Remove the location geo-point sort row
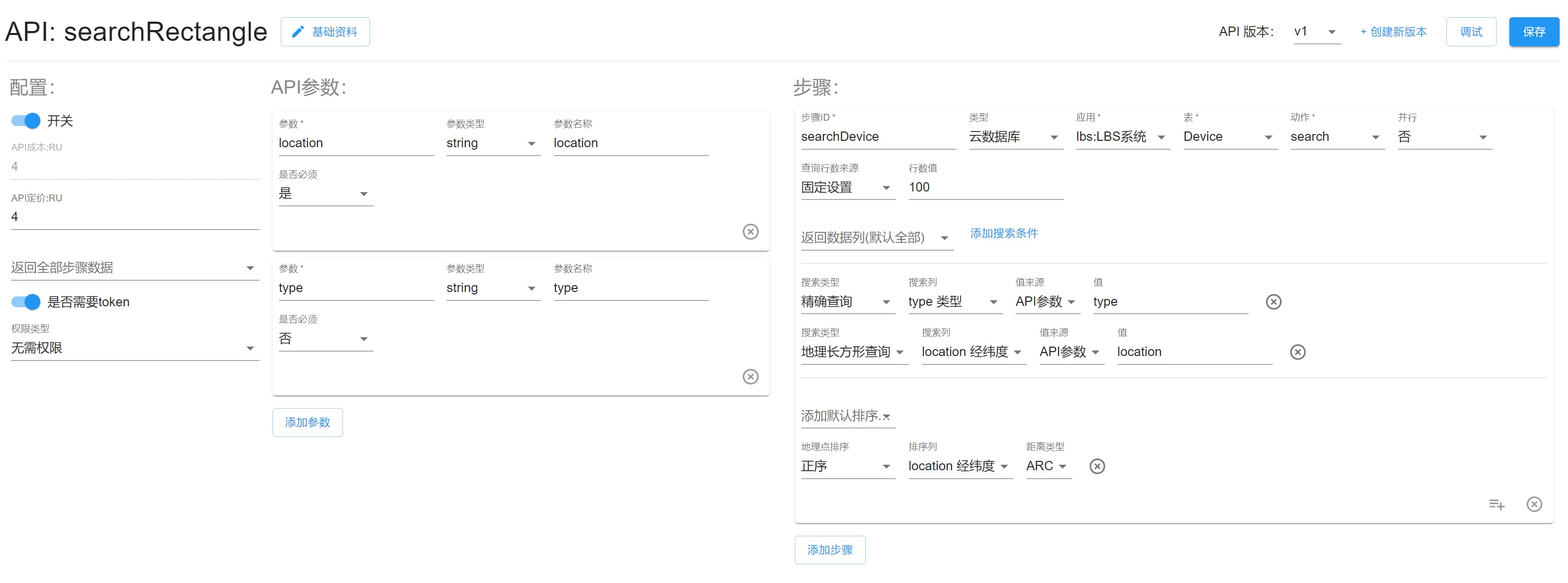 pos(1096,466)
